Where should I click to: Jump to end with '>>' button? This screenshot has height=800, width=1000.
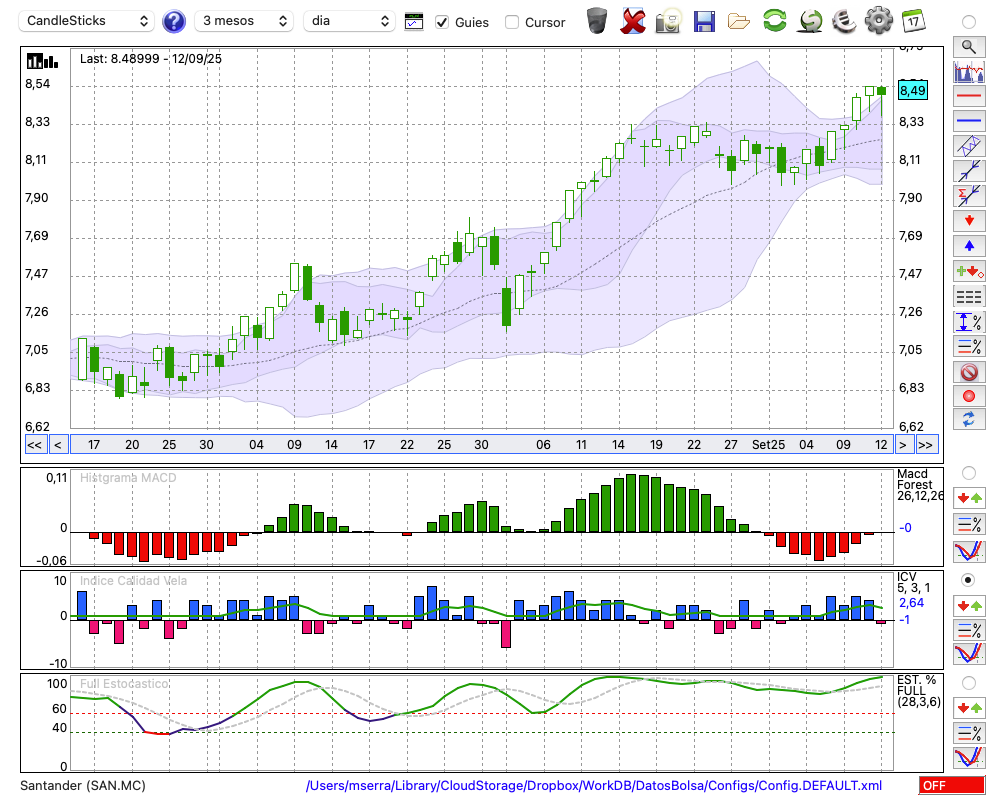point(925,445)
